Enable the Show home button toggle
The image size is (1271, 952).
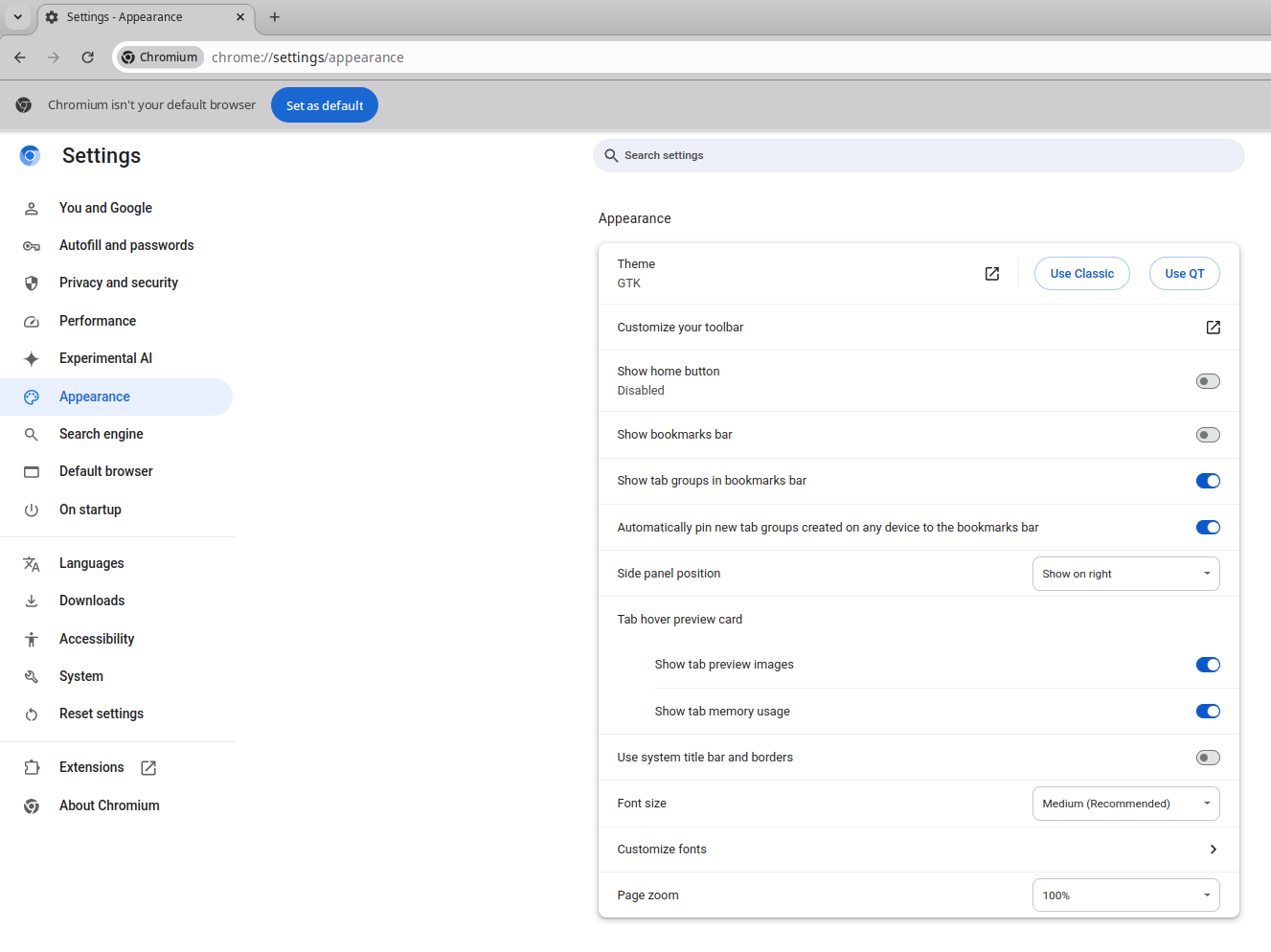pyautogui.click(x=1208, y=381)
